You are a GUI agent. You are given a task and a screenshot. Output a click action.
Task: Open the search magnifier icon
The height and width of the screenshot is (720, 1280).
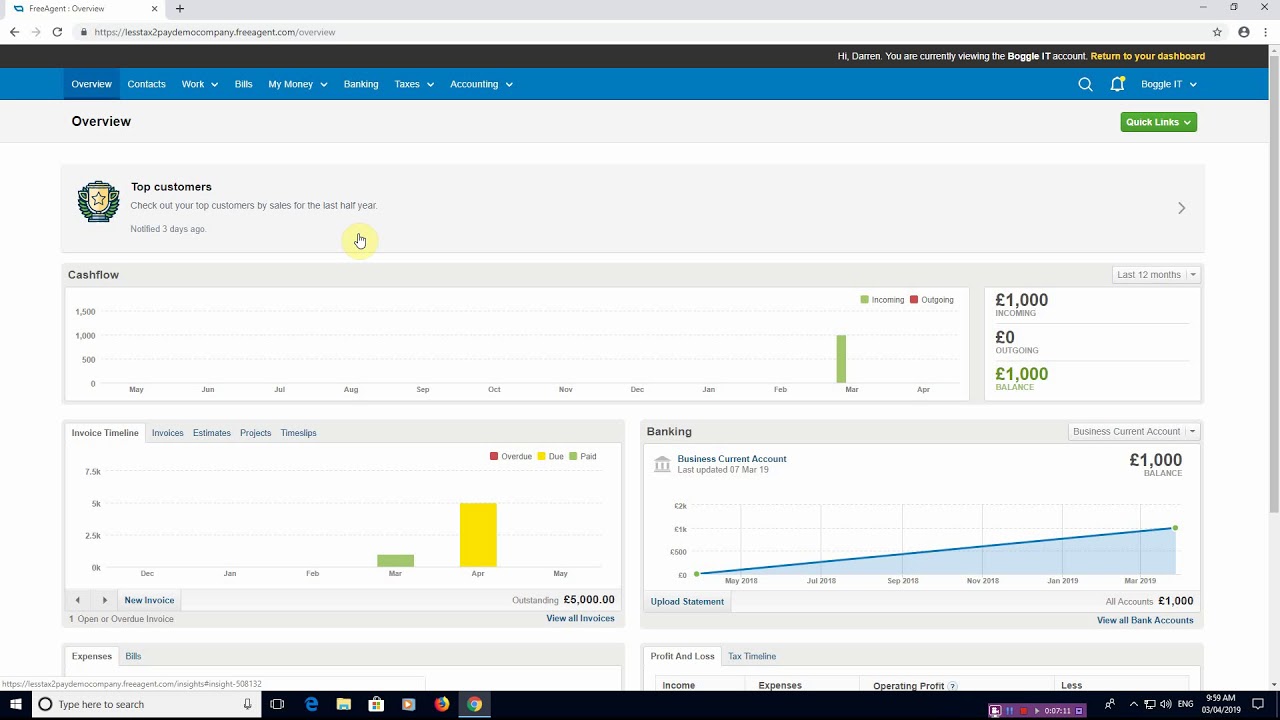pyautogui.click(x=1085, y=84)
